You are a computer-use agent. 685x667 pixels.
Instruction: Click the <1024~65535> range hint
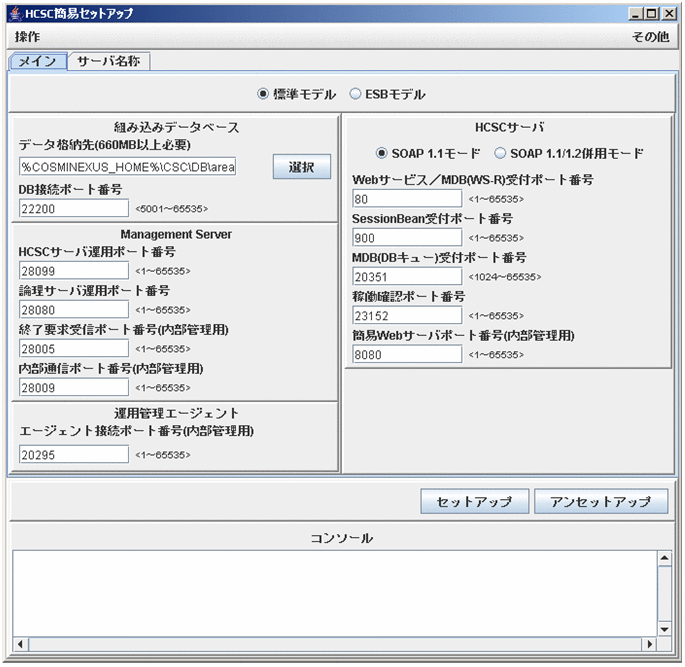[x=505, y=277]
